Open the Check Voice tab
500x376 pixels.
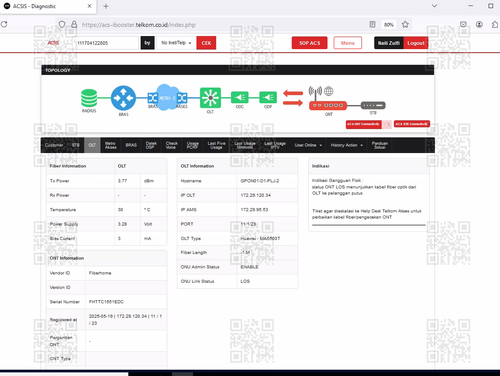pos(171,145)
